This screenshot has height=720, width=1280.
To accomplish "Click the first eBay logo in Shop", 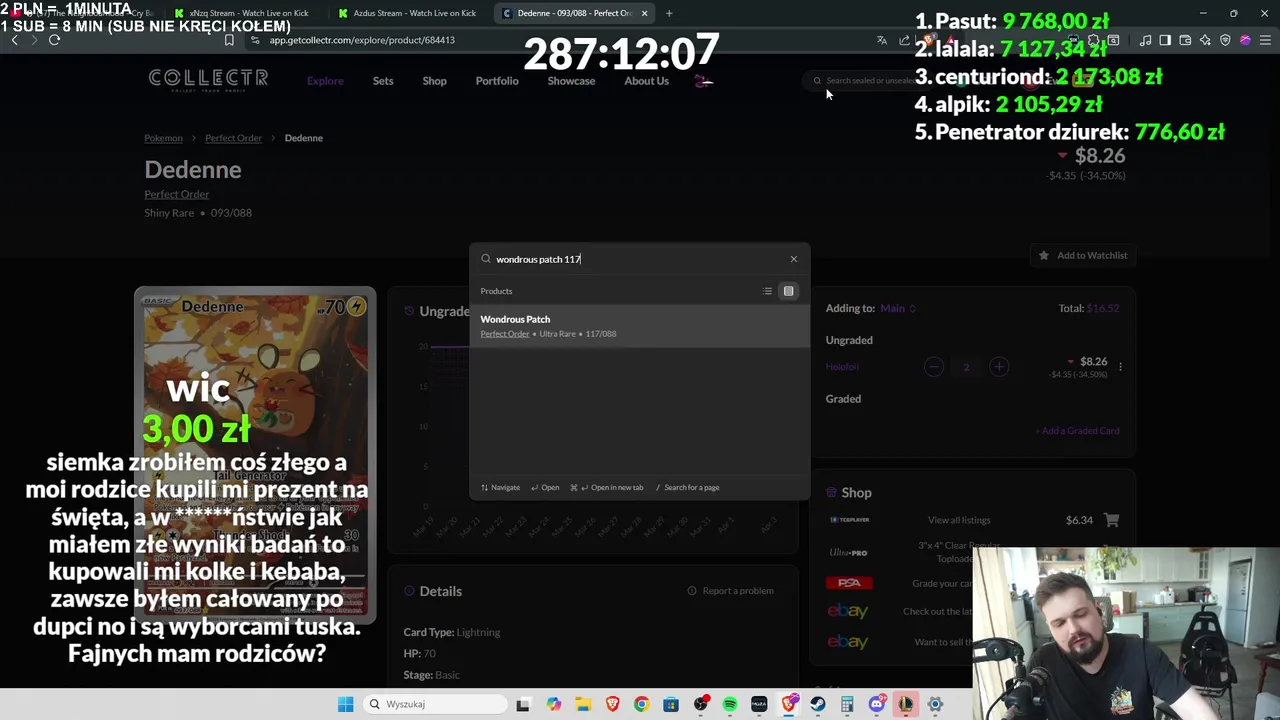I will click(x=848, y=611).
